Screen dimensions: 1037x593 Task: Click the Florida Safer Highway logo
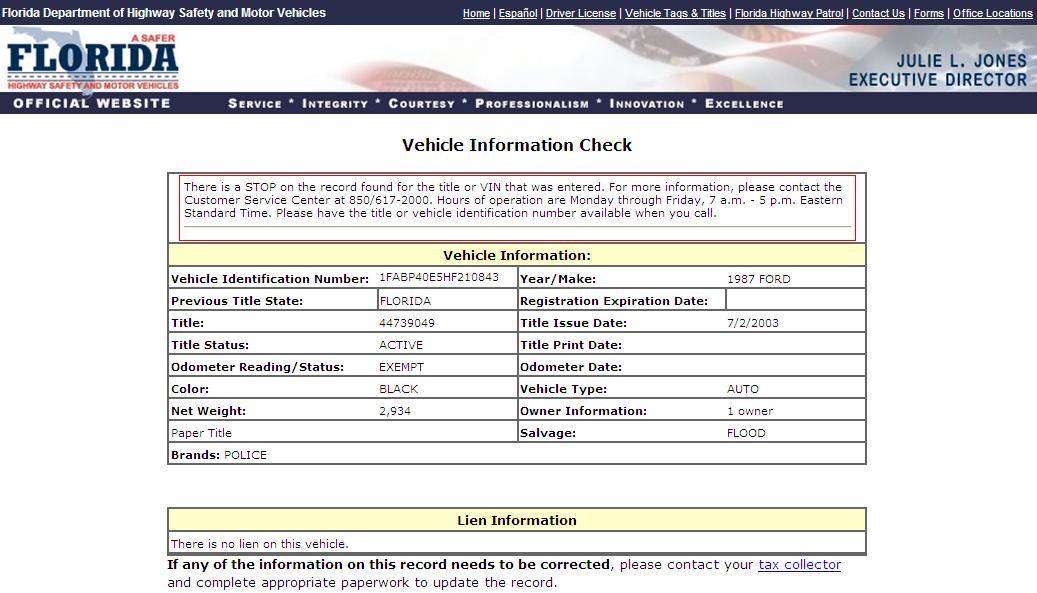92,60
